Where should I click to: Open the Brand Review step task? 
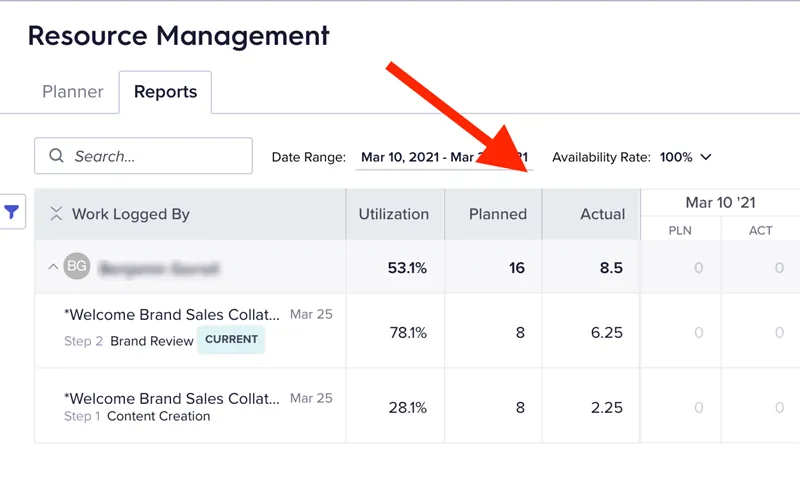tap(152, 341)
